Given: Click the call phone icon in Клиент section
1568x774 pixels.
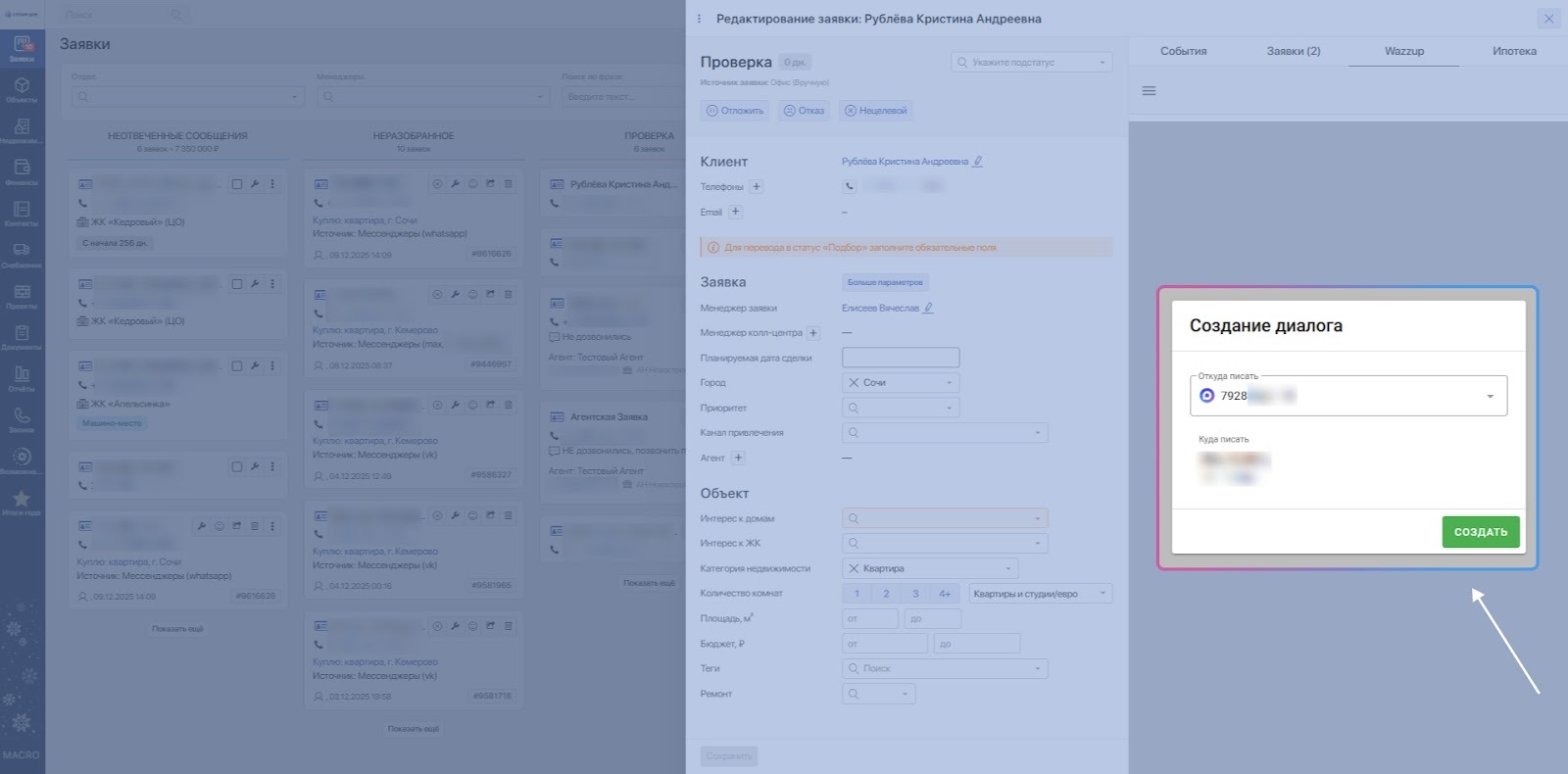Looking at the screenshot, I should coord(849,186).
